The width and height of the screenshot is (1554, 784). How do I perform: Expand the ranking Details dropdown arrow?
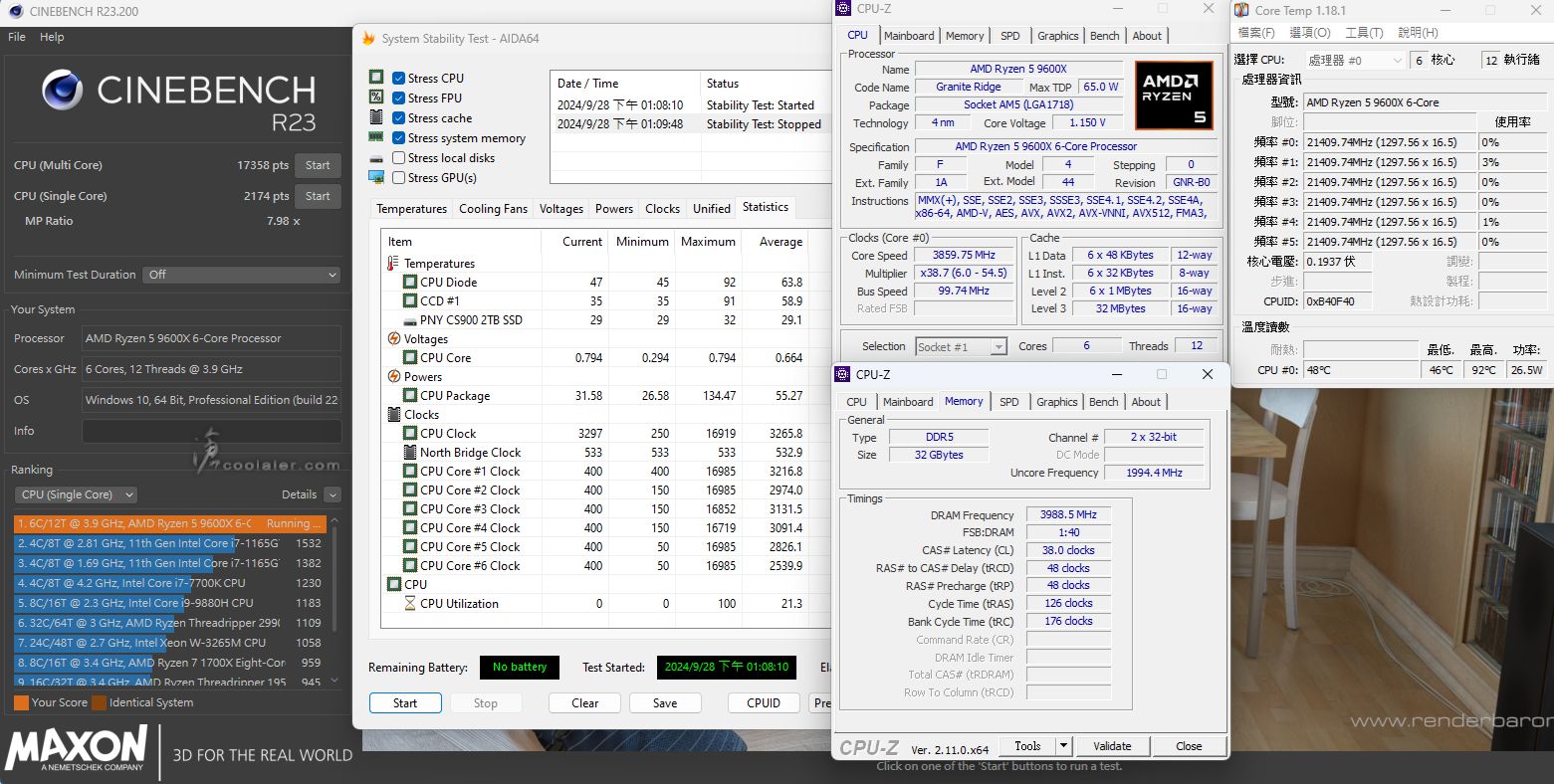[x=333, y=494]
